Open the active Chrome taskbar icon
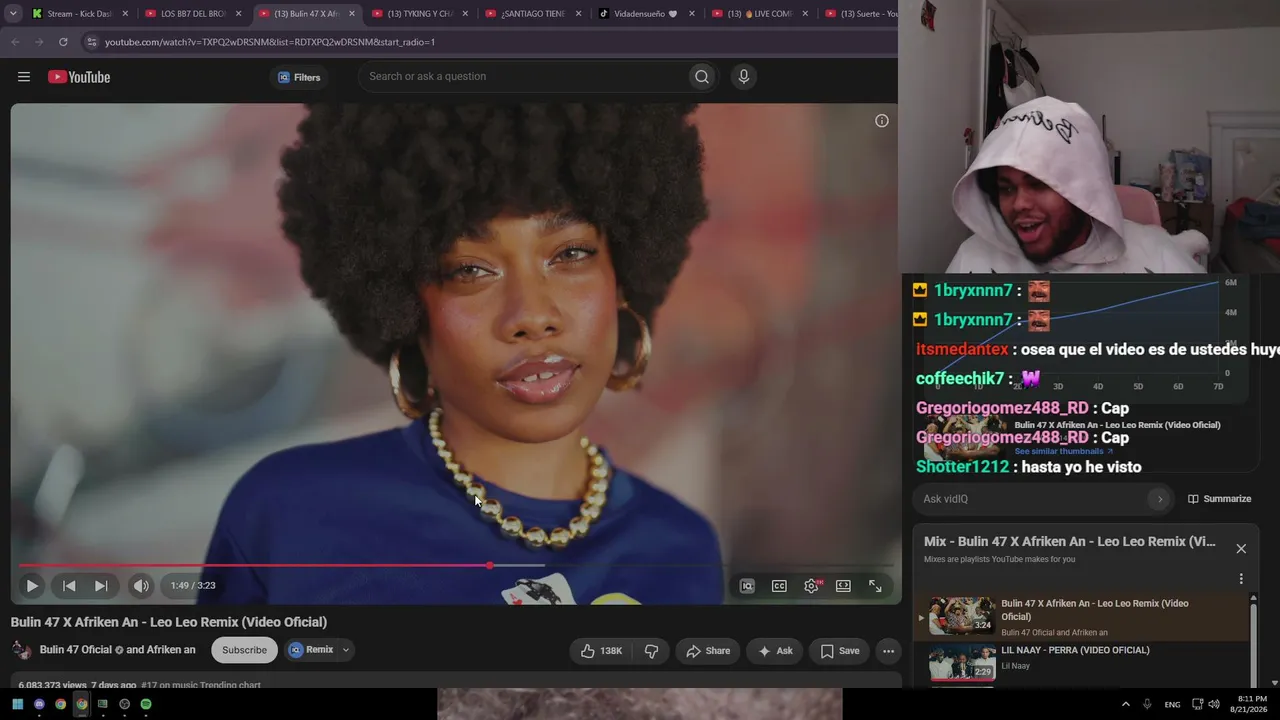 (x=81, y=704)
